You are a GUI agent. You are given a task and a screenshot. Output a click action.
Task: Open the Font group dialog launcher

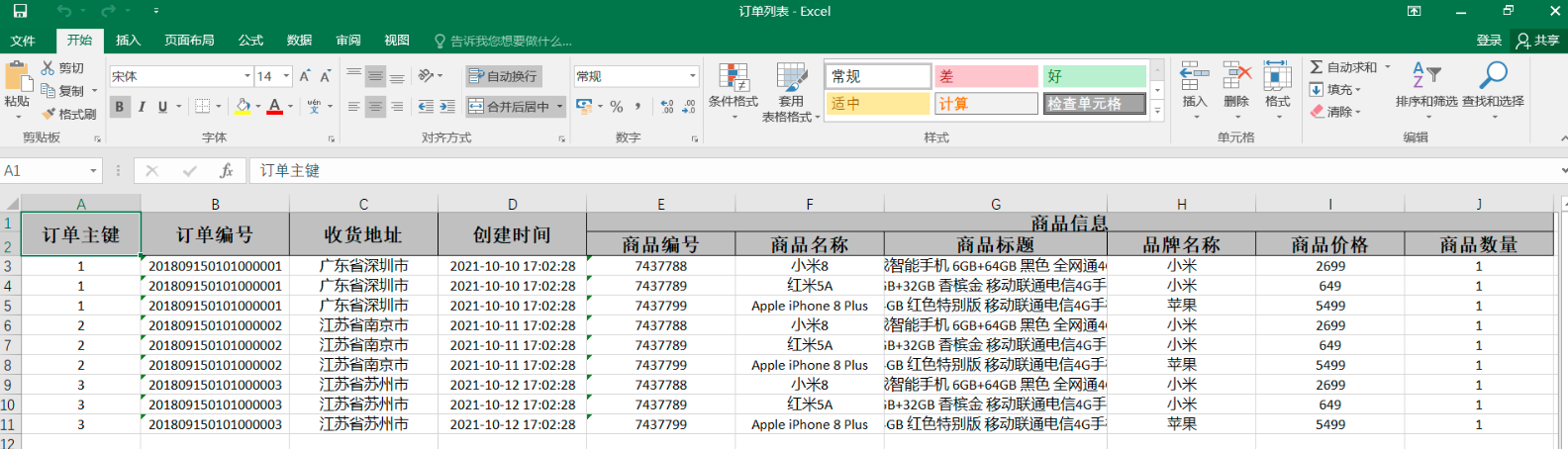332,138
